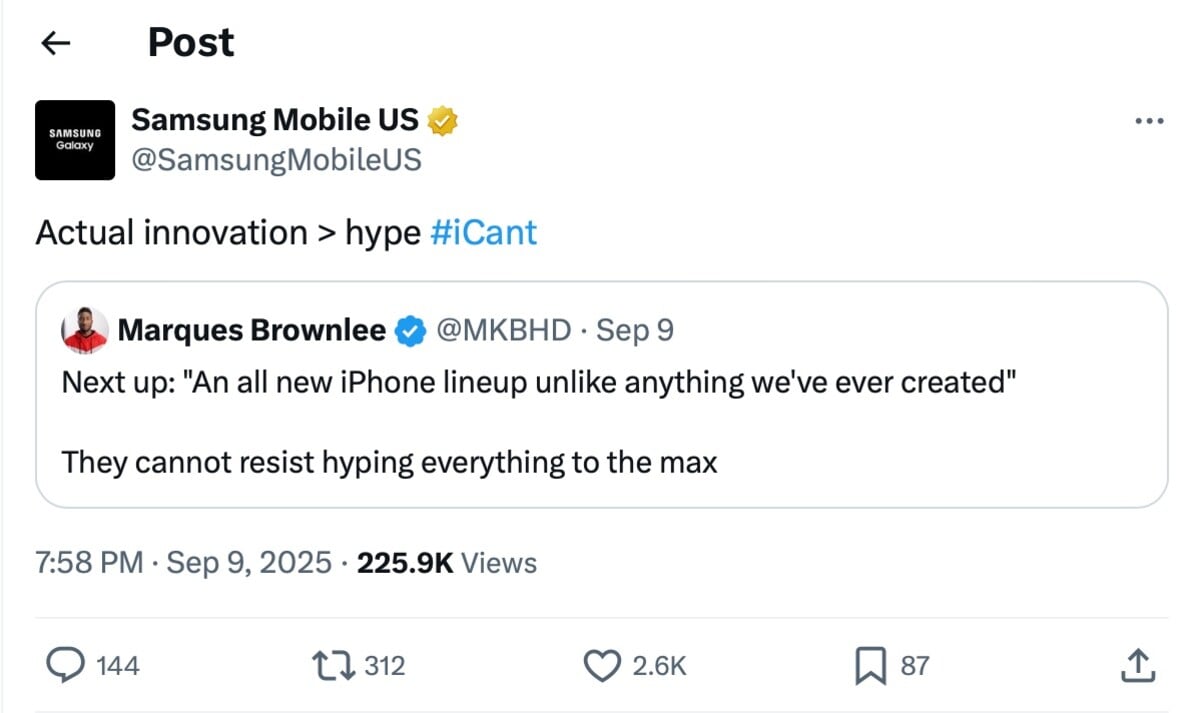1200x713 pixels.
Task: Open the #iCant hashtag
Action: tap(483, 233)
